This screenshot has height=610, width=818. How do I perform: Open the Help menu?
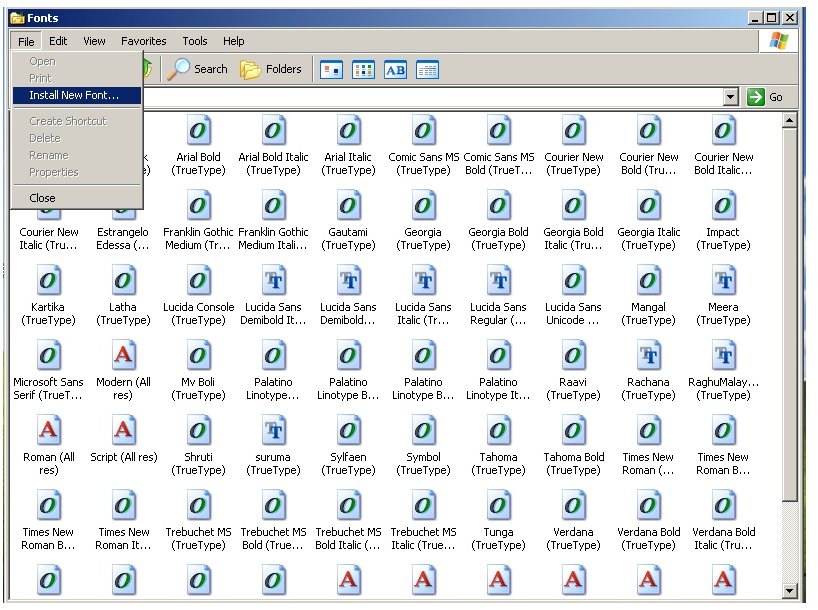pos(233,41)
